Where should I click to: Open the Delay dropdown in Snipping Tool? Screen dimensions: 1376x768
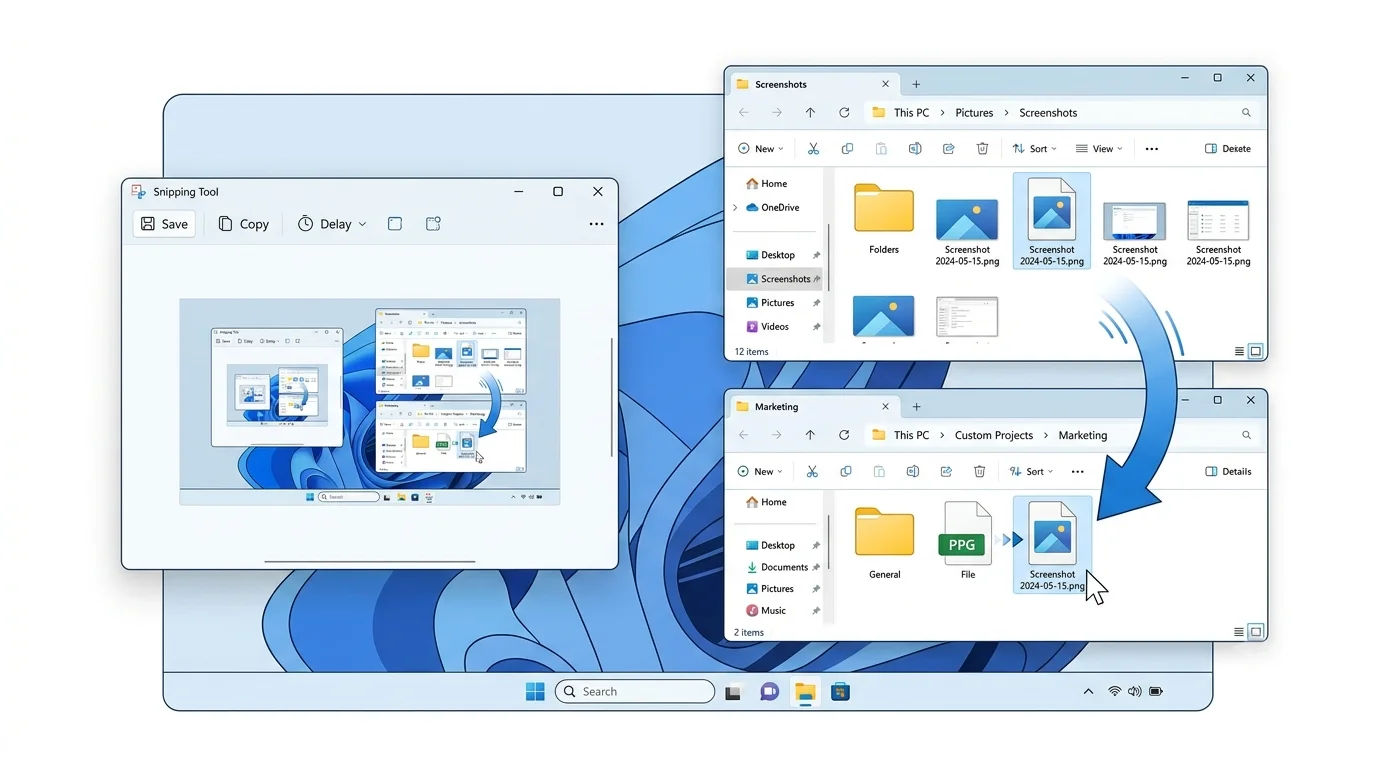click(x=332, y=224)
